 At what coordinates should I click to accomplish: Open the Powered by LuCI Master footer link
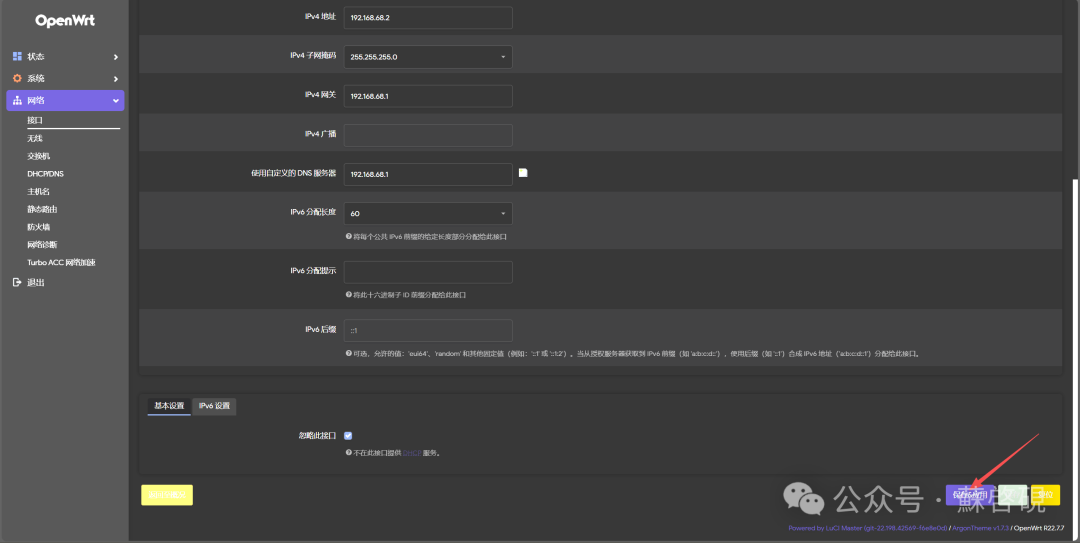(x=868, y=528)
